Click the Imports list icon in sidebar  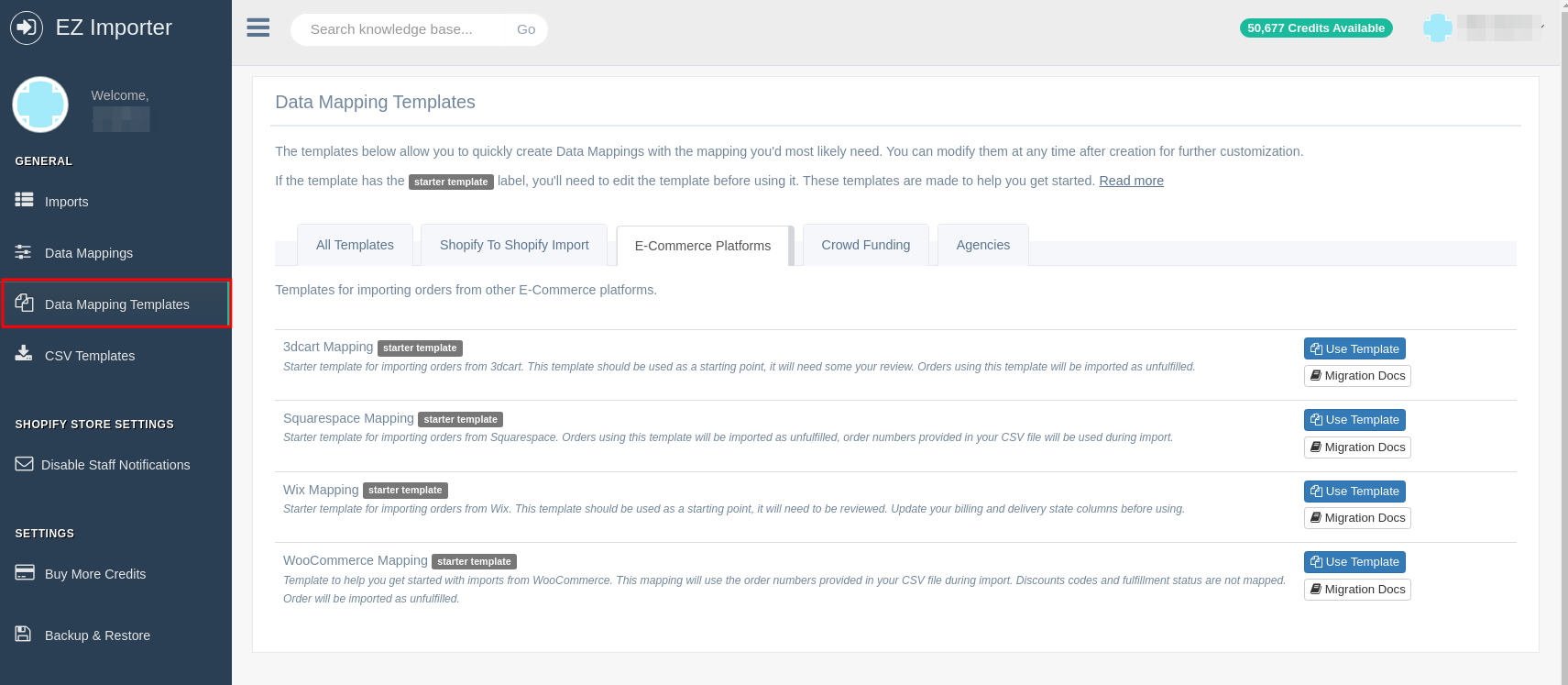point(24,200)
